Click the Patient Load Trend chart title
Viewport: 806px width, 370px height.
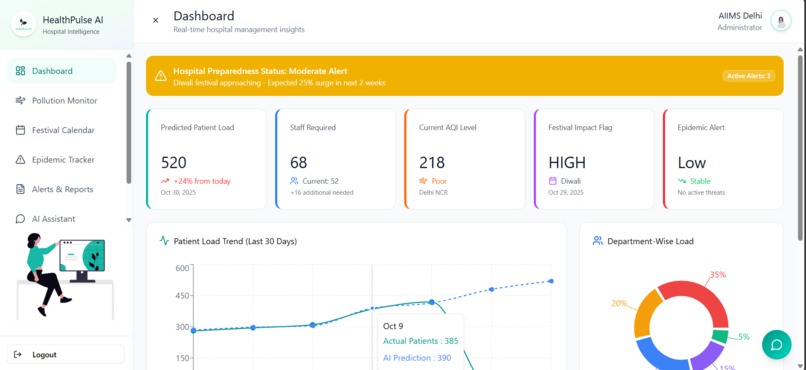tap(235, 241)
